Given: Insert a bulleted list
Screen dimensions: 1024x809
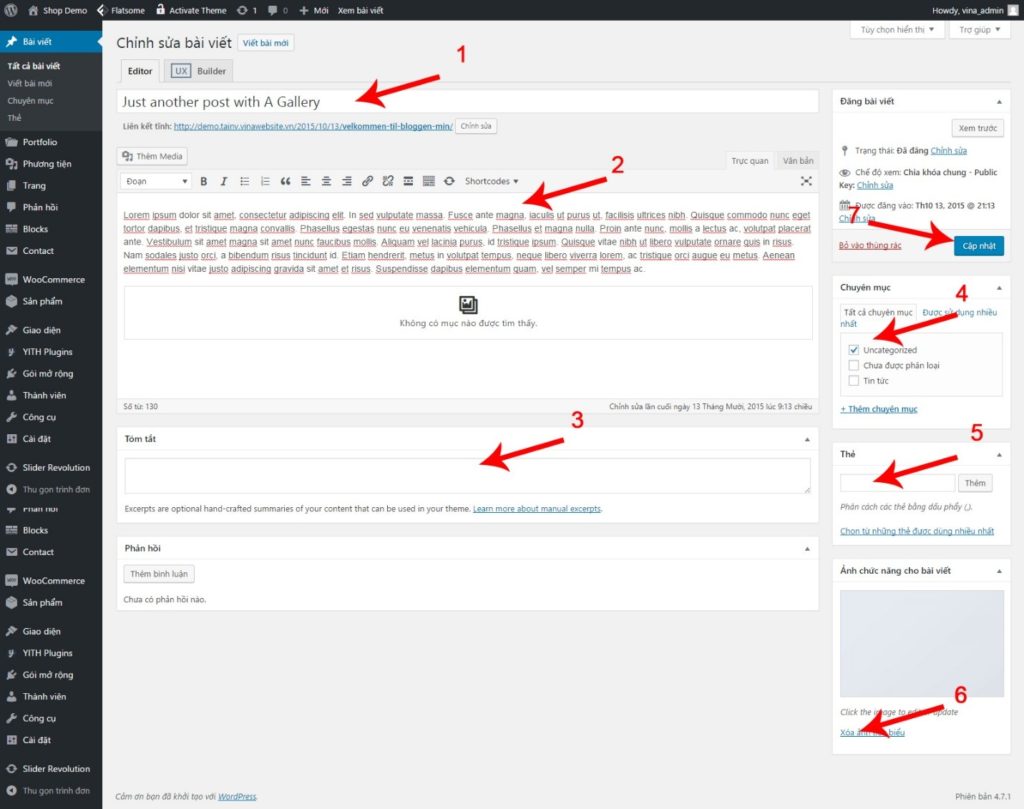Looking at the screenshot, I should (245, 181).
